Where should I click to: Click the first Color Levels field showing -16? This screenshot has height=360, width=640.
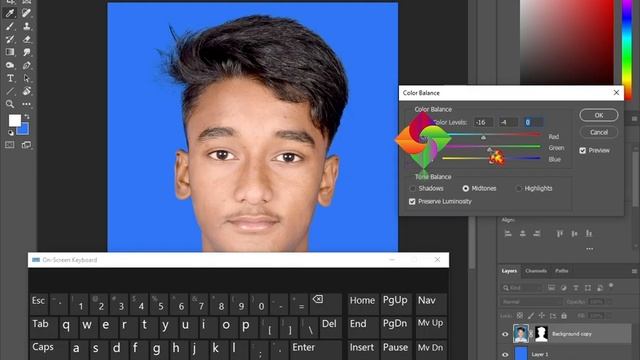(x=483, y=122)
